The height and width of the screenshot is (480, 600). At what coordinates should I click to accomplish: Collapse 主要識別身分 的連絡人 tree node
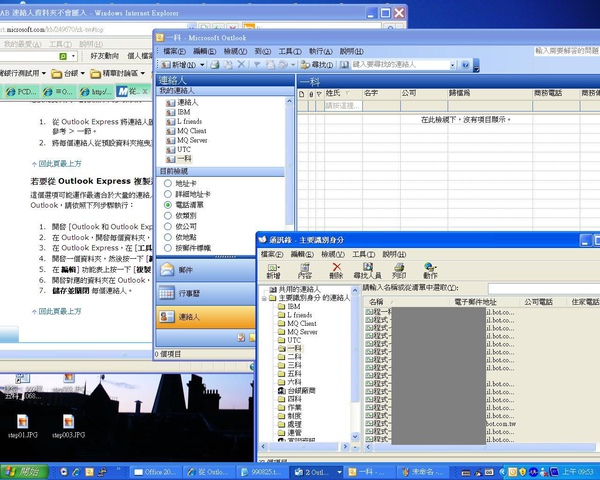point(264,298)
